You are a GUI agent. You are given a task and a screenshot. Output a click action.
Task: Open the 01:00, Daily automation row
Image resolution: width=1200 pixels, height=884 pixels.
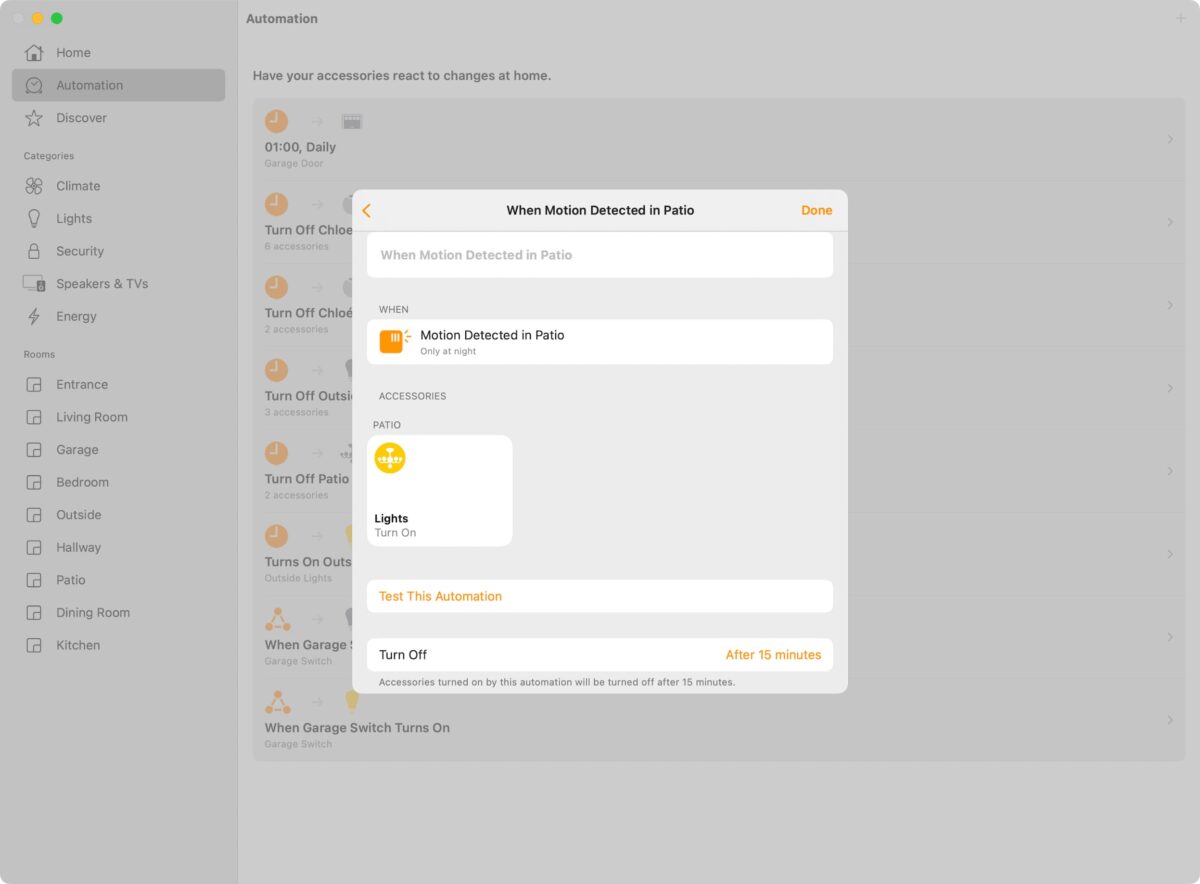coord(719,139)
